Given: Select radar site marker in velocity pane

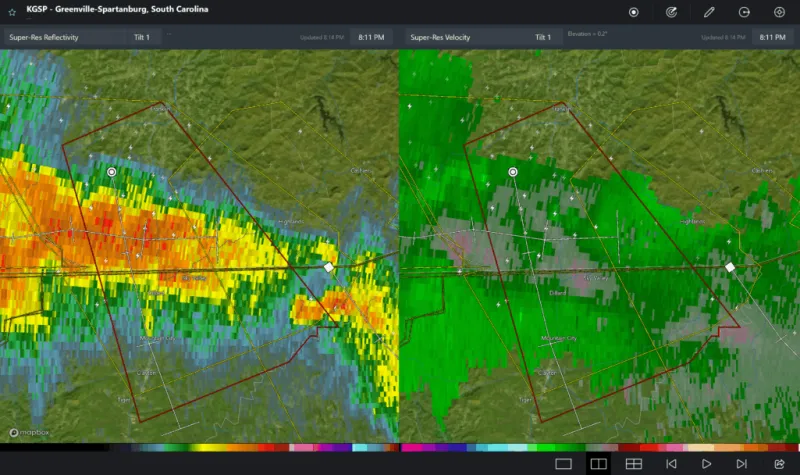Looking at the screenshot, I should click(513, 172).
